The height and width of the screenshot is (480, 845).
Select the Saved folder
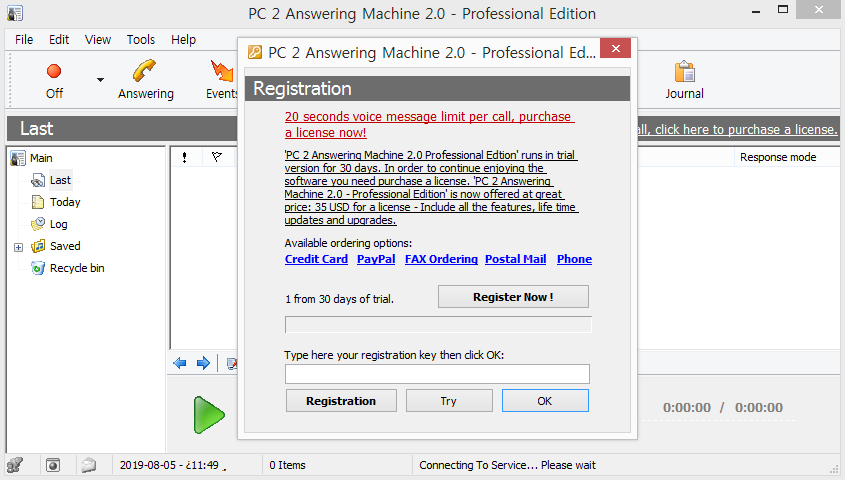(65, 246)
